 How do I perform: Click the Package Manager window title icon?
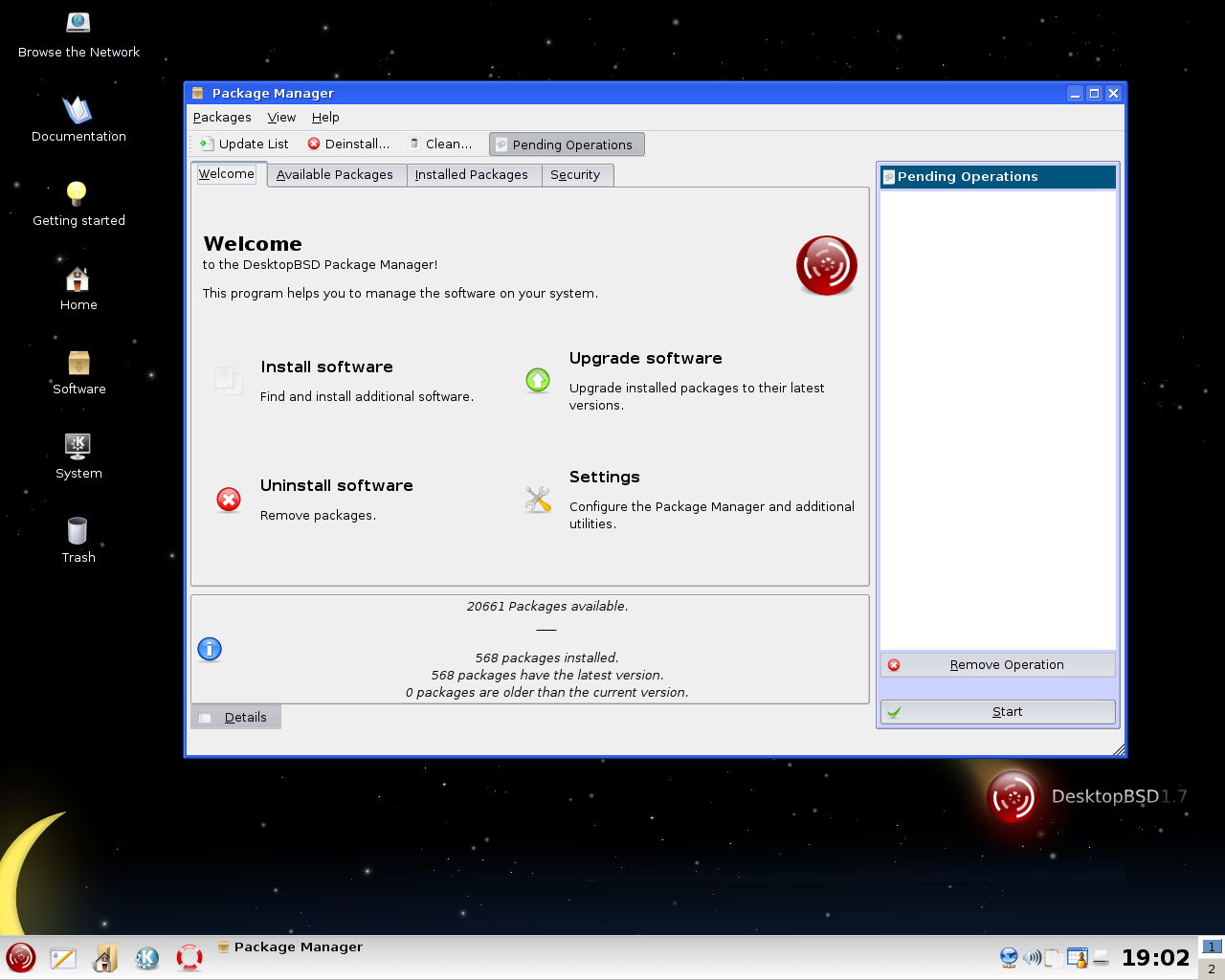pos(198,93)
